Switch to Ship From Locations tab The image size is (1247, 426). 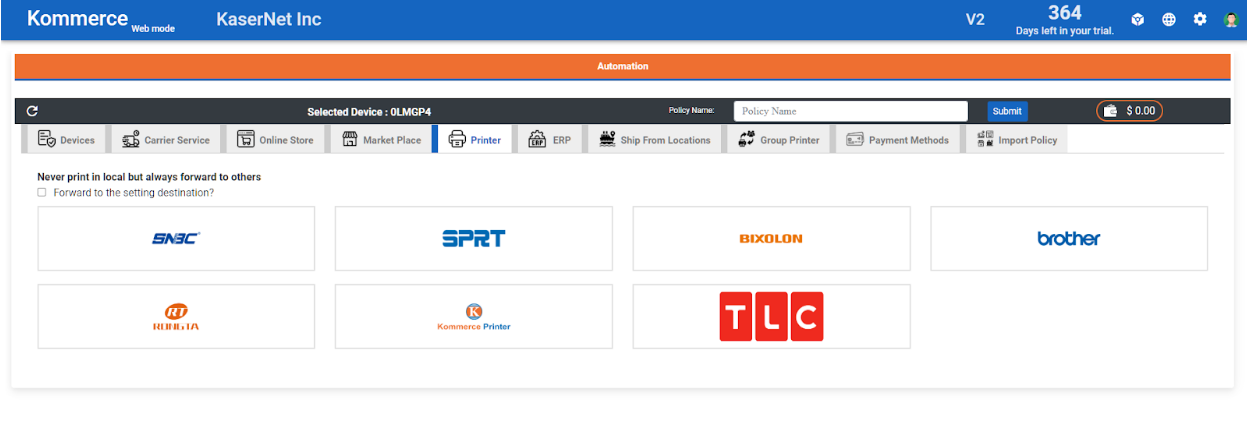pos(655,140)
